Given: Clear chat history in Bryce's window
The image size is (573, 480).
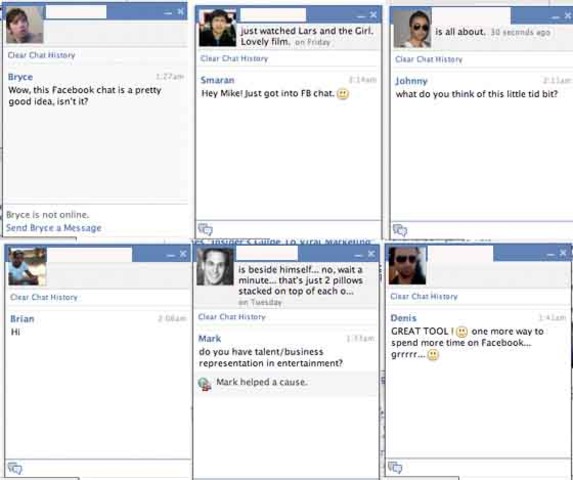Looking at the screenshot, I should coord(41,55).
